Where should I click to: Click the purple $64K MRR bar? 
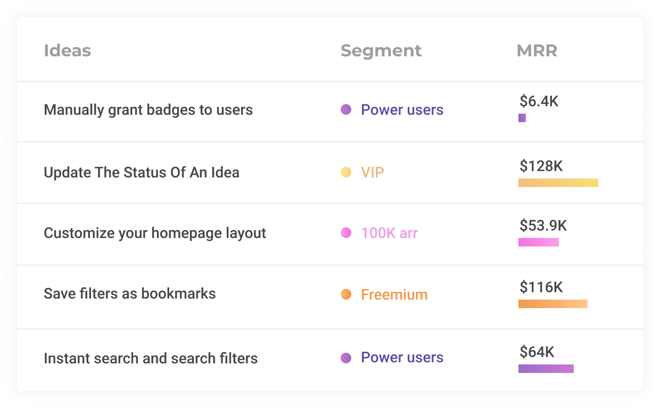coord(546,369)
